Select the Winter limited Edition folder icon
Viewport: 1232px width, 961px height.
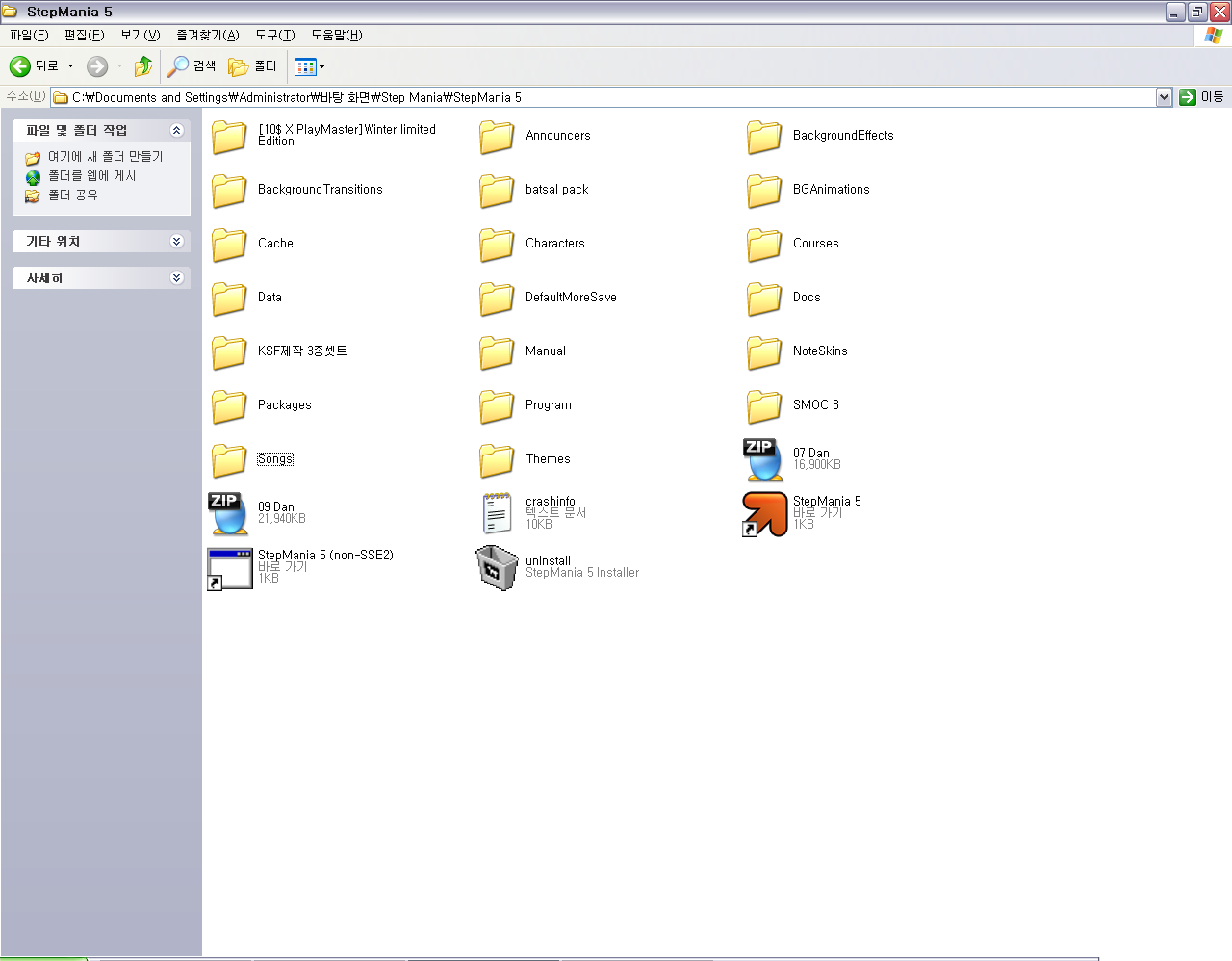pos(229,136)
